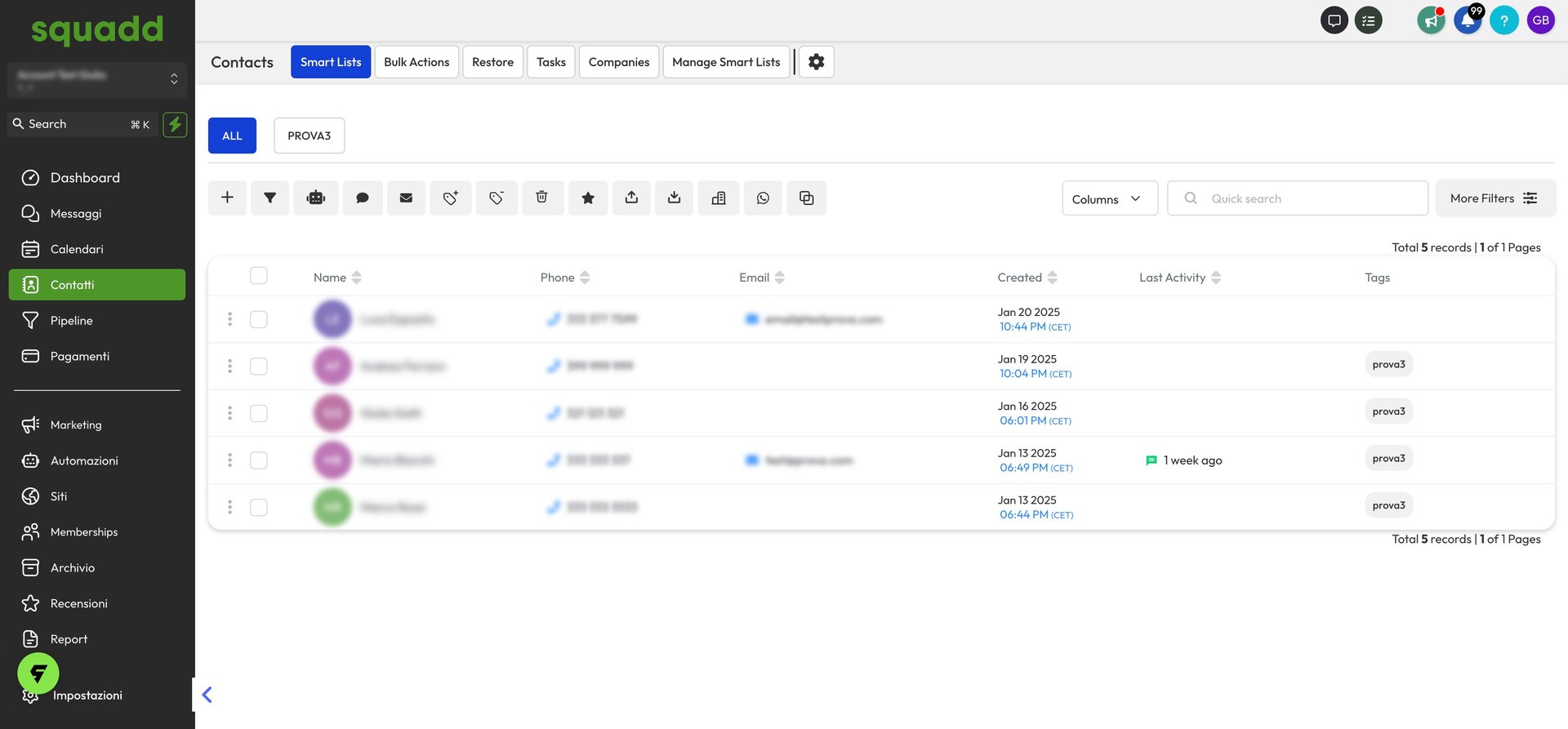Open the Columns dropdown
Image resolution: width=1568 pixels, height=729 pixels.
[x=1110, y=198]
